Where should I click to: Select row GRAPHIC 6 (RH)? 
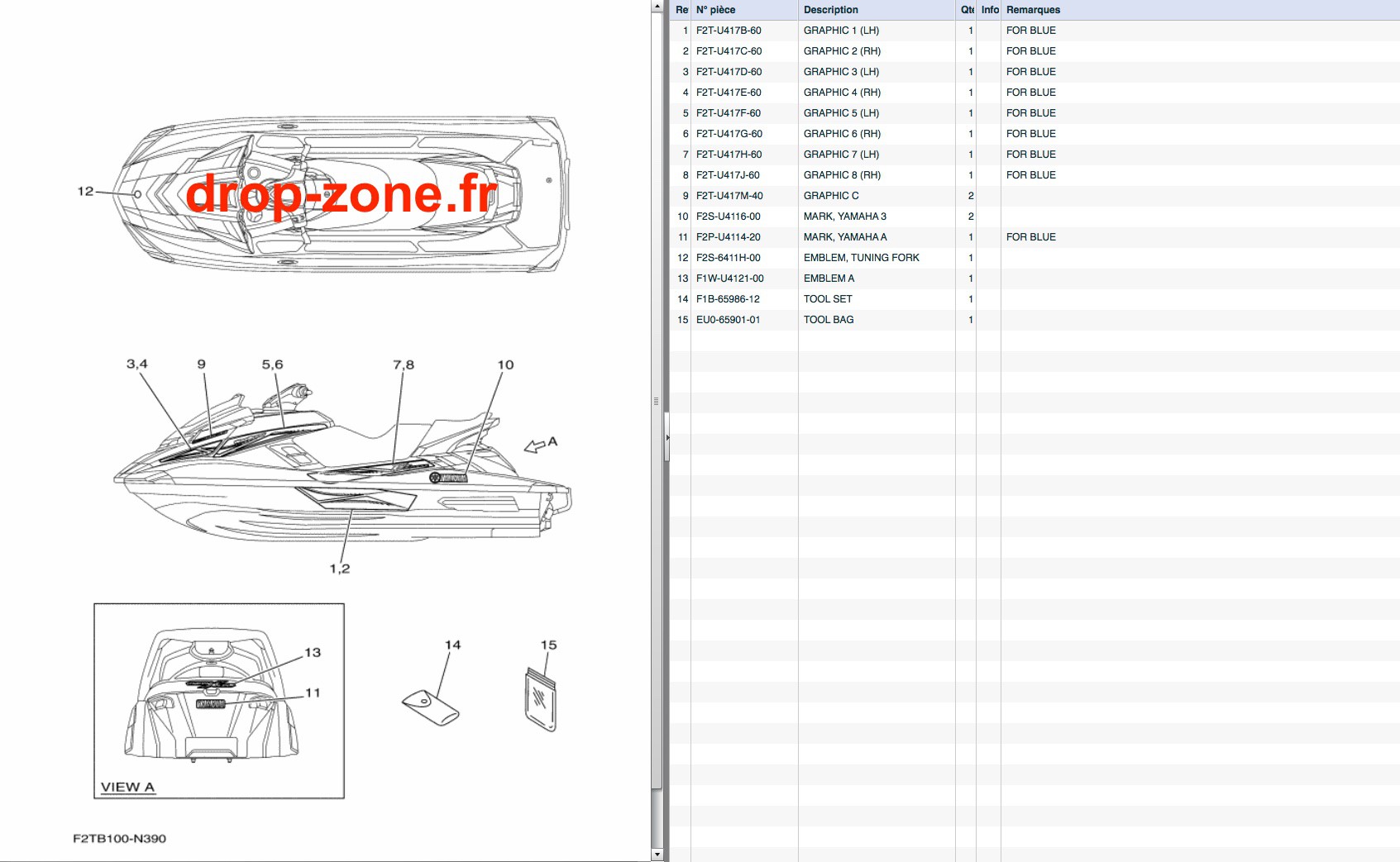click(1034, 134)
